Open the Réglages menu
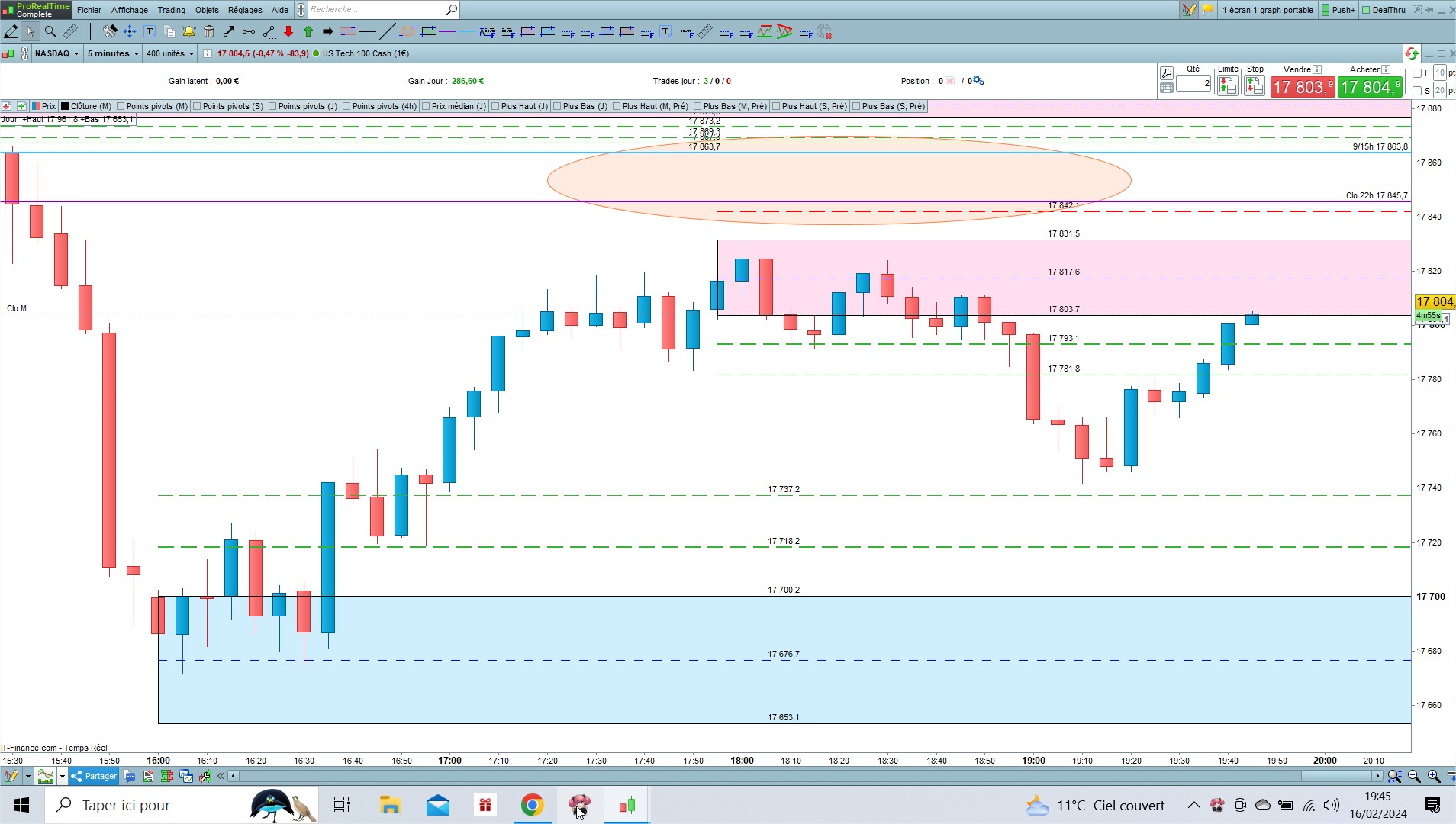 [245, 10]
